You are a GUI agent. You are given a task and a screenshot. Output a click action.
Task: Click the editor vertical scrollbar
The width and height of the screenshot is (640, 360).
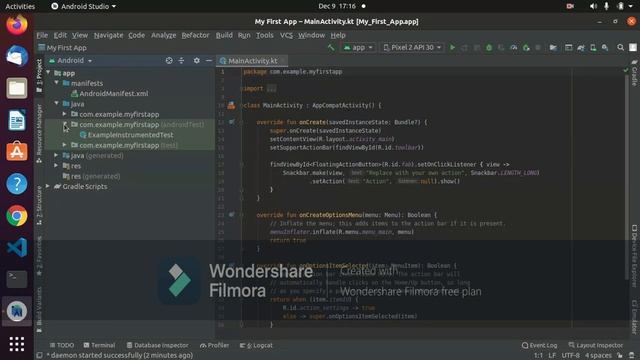point(627,176)
